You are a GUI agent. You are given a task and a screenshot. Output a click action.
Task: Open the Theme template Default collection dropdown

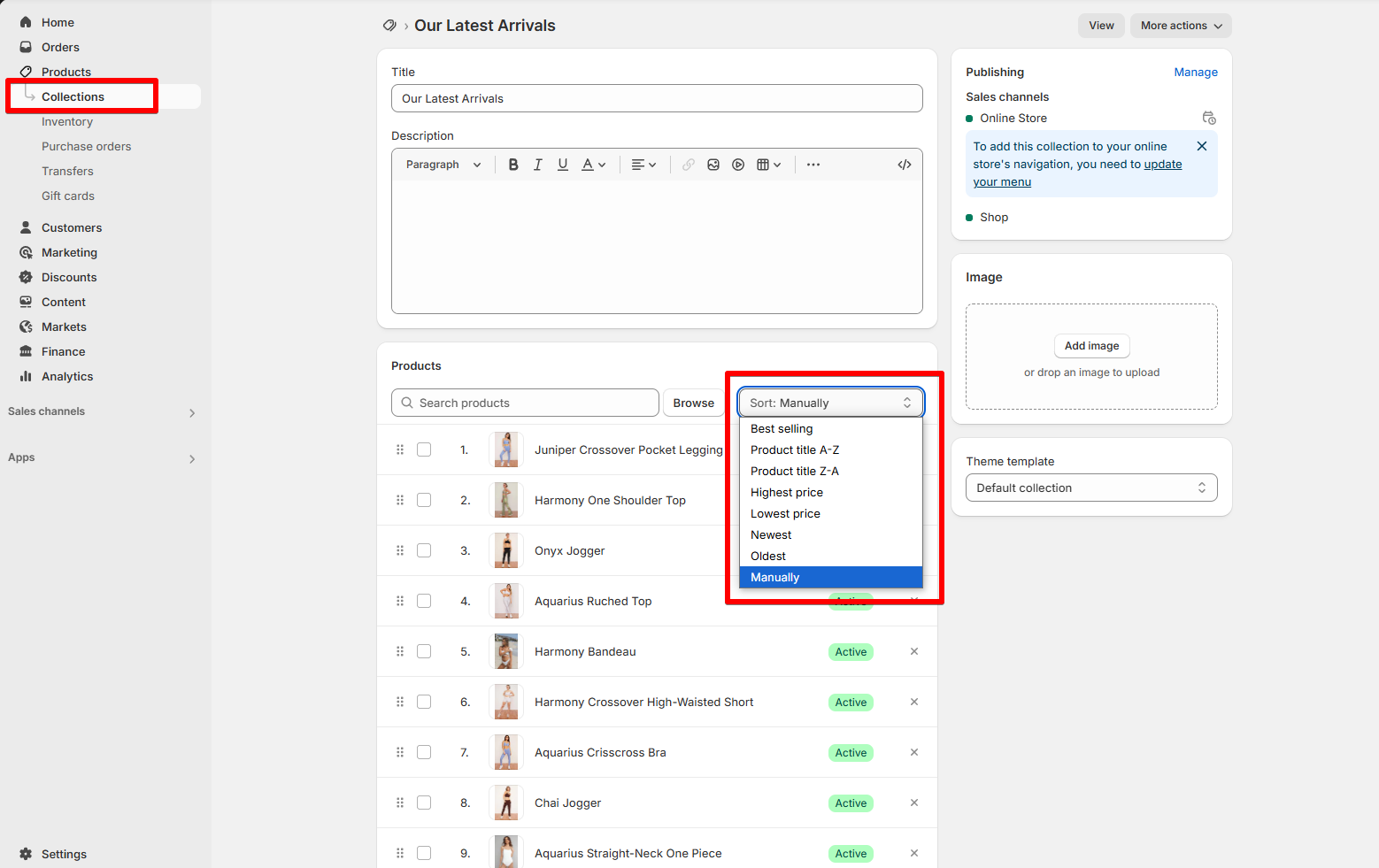[x=1091, y=488]
